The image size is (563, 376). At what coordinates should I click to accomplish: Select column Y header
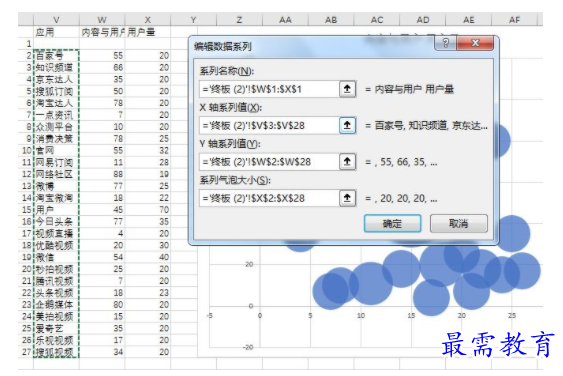193,20
